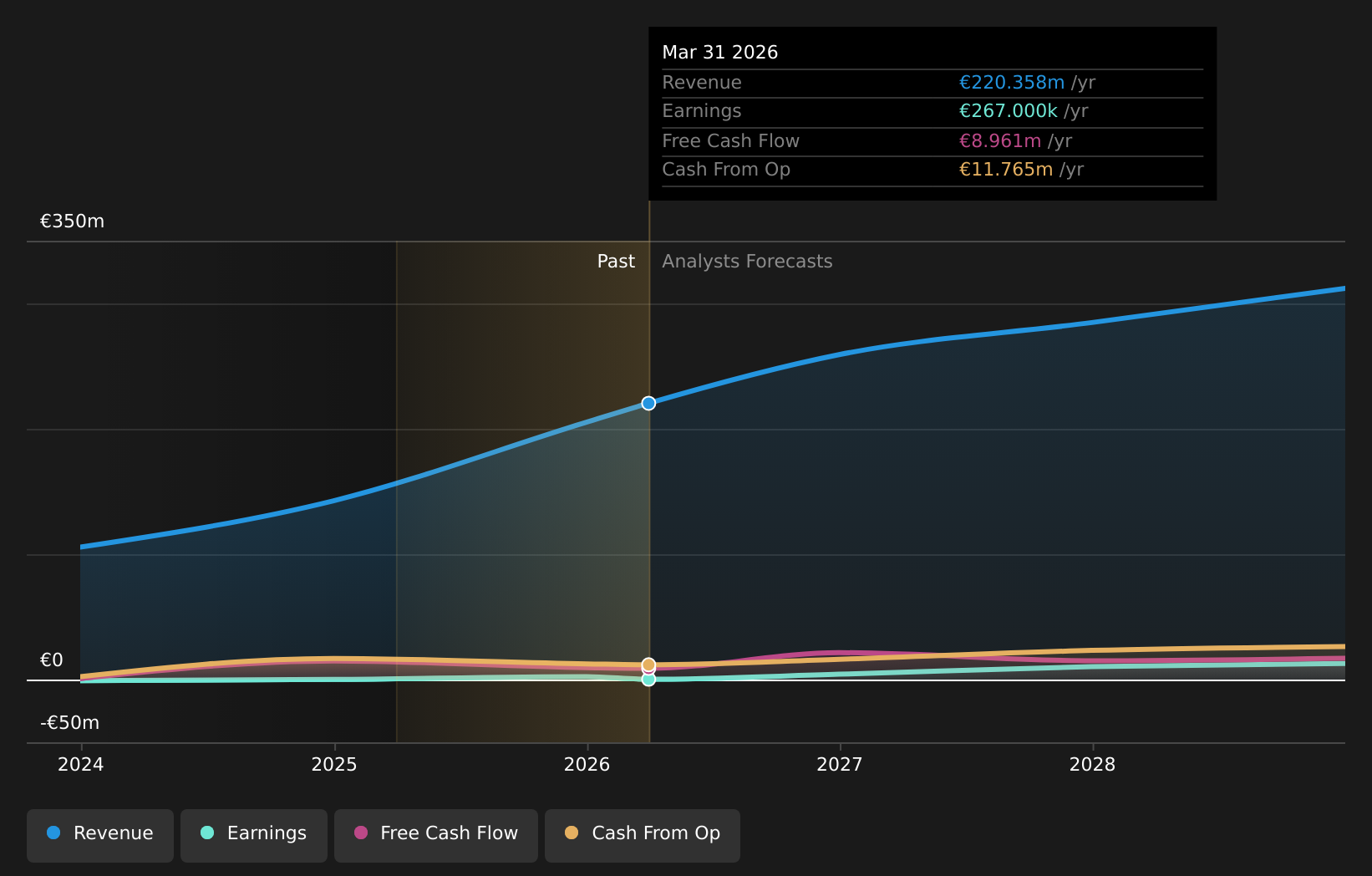Click the 'Analysts Forecasts' label

[x=747, y=262]
